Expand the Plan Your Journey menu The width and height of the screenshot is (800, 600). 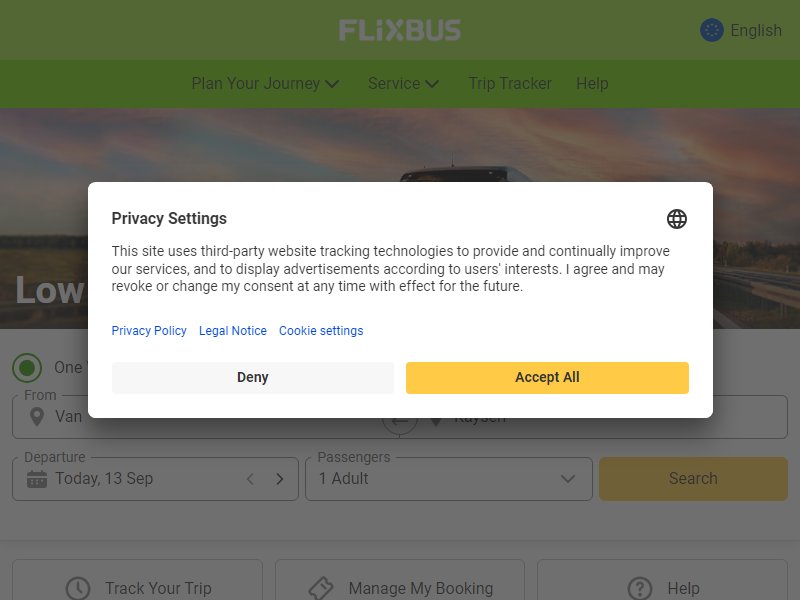click(265, 84)
